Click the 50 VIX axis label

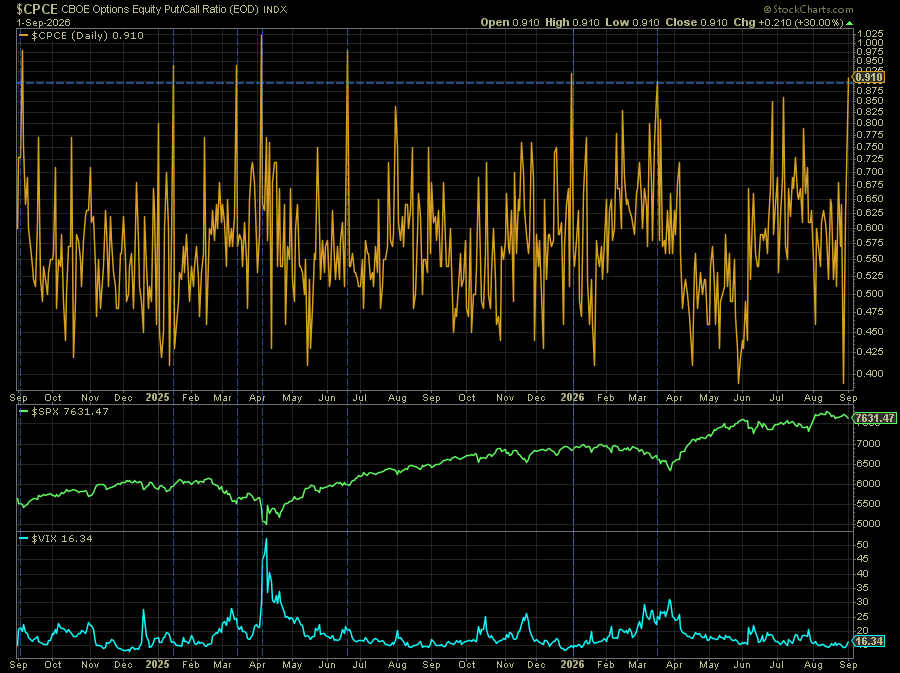pyautogui.click(x=863, y=544)
